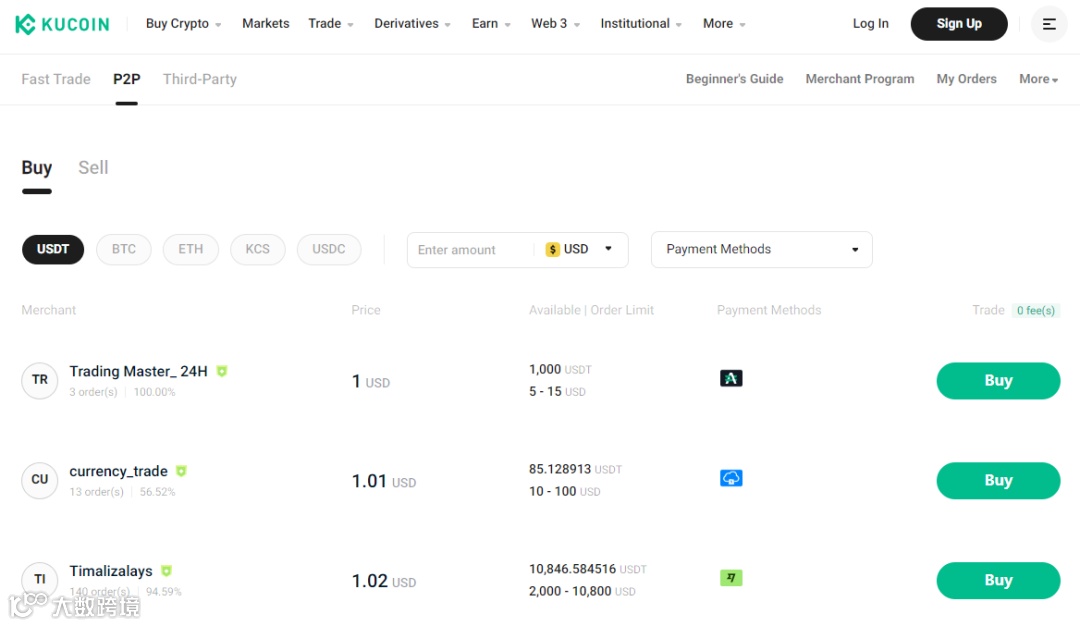Viewport: 1080px width, 626px height.
Task: Click the TI merchant avatar
Action: 40,580
